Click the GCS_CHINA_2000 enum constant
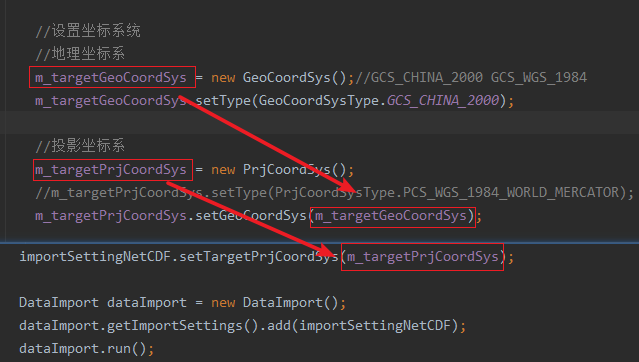Image resolution: width=639 pixels, height=362 pixels. coord(443,100)
